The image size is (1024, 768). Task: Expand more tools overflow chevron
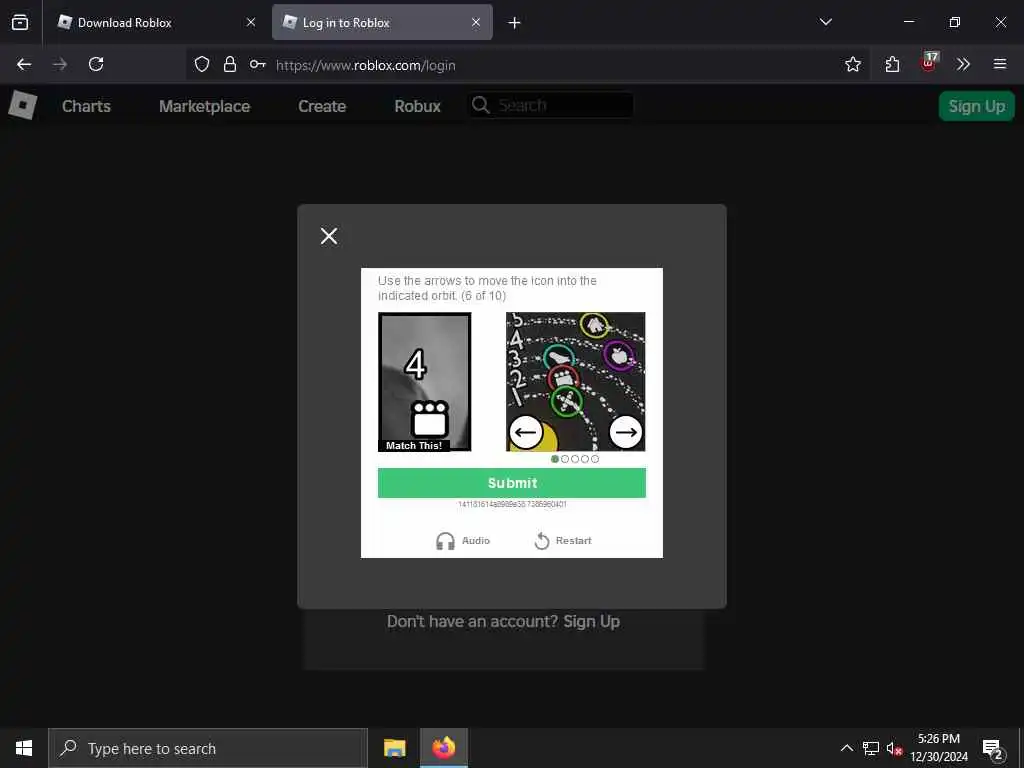tap(963, 64)
